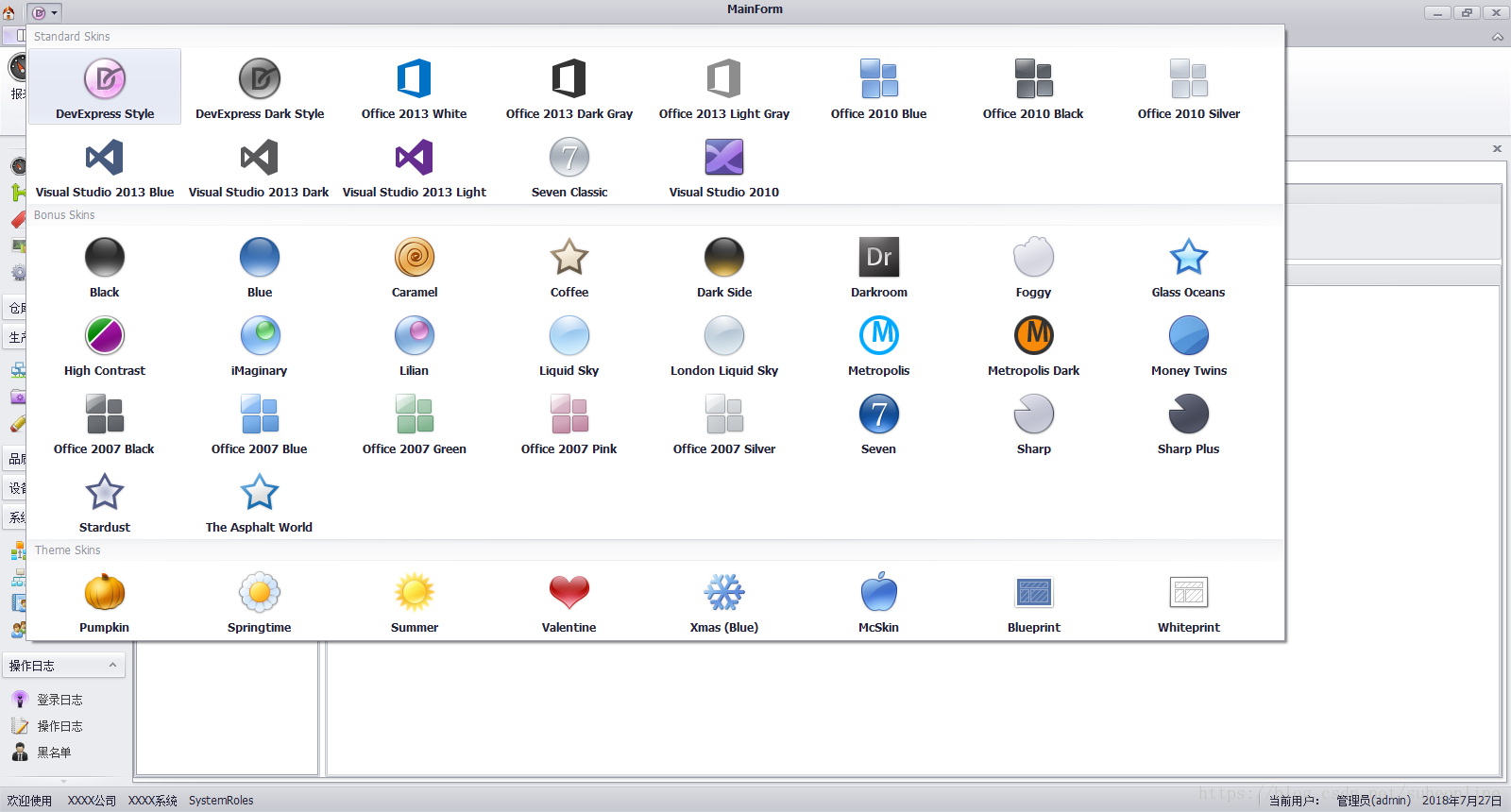1511x812 pixels.
Task: Pick the Office 2007 Pink skin
Action: [x=569, y=422]
